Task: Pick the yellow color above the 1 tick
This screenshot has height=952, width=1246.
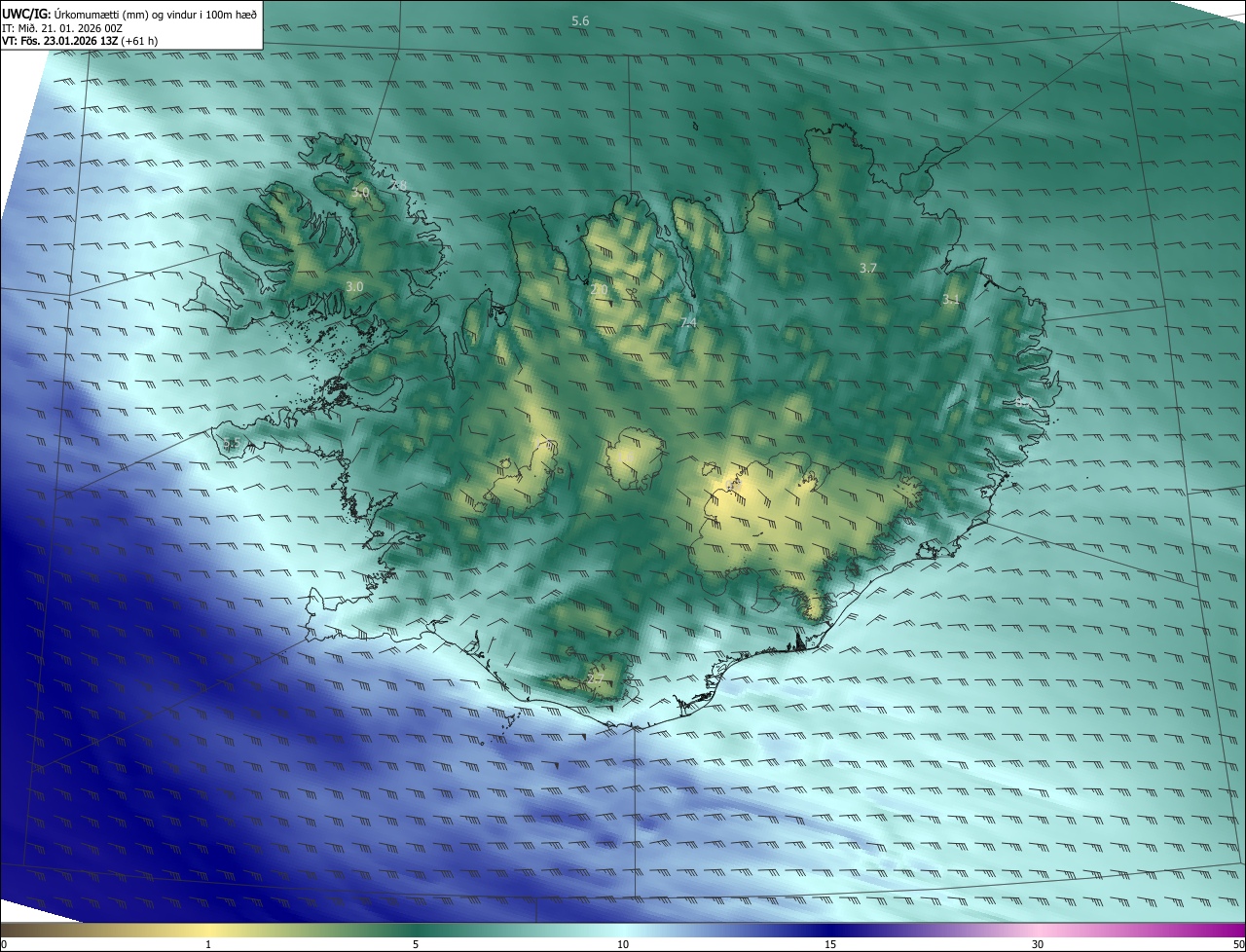Action: pos(207,930)
